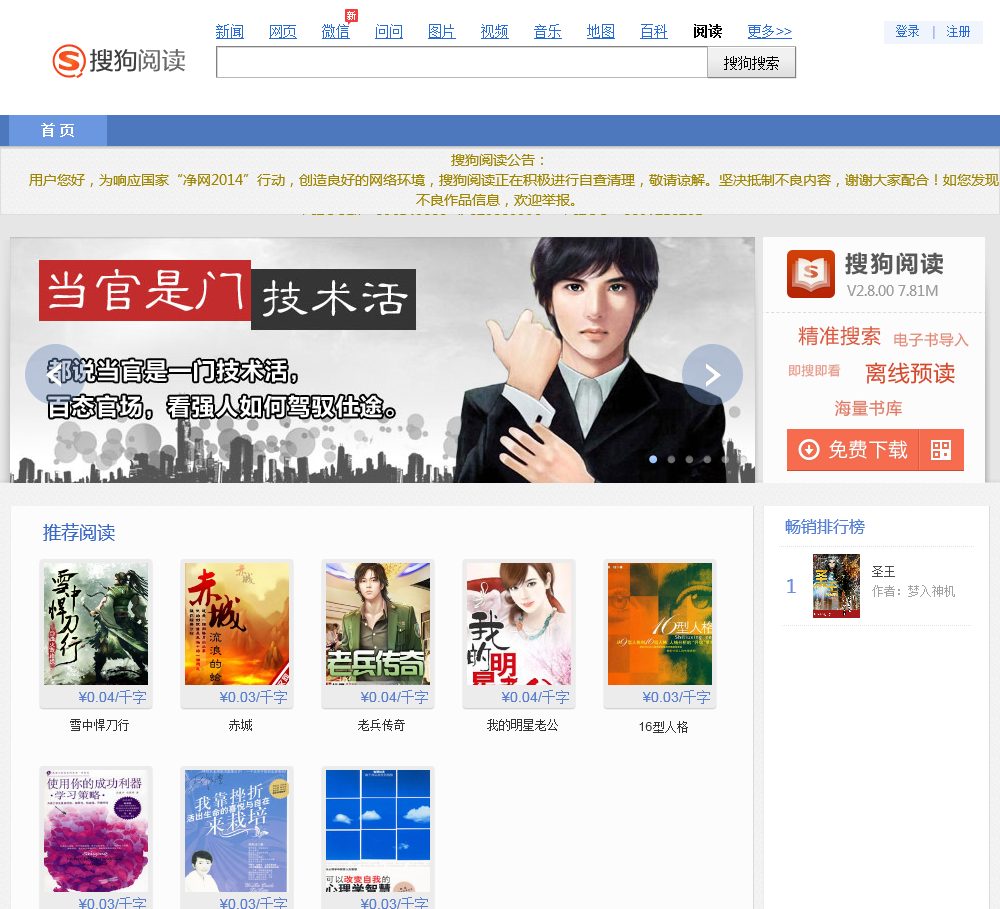Open the 网页 link

pos(283,31)
